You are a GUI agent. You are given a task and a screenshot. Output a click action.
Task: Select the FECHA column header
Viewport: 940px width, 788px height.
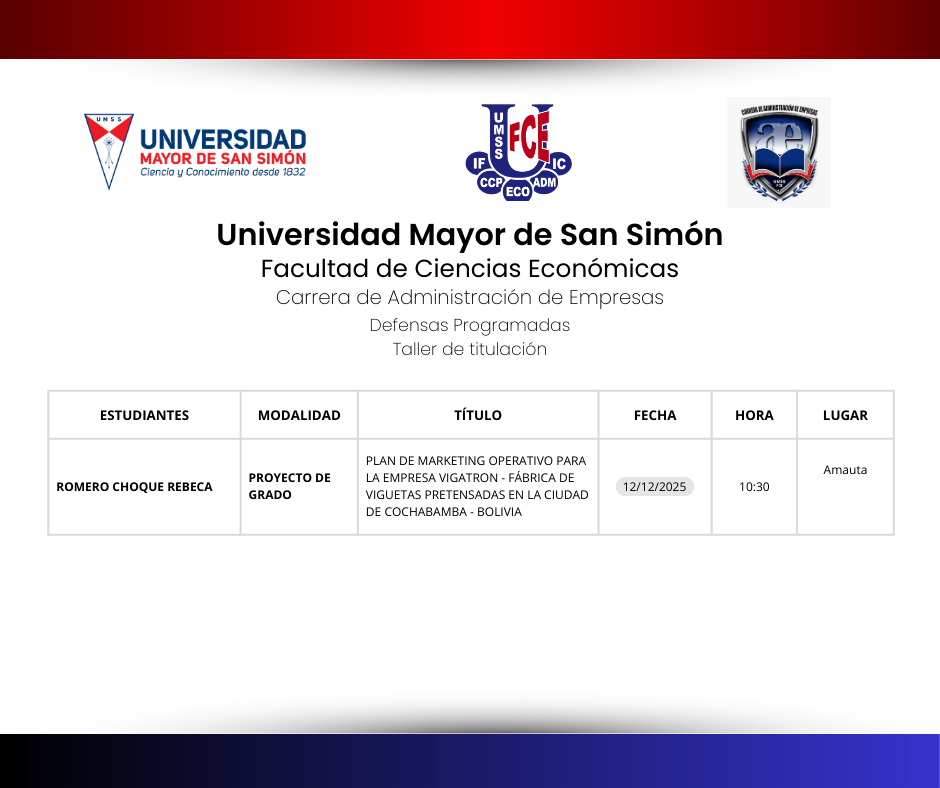coord(655,415)
